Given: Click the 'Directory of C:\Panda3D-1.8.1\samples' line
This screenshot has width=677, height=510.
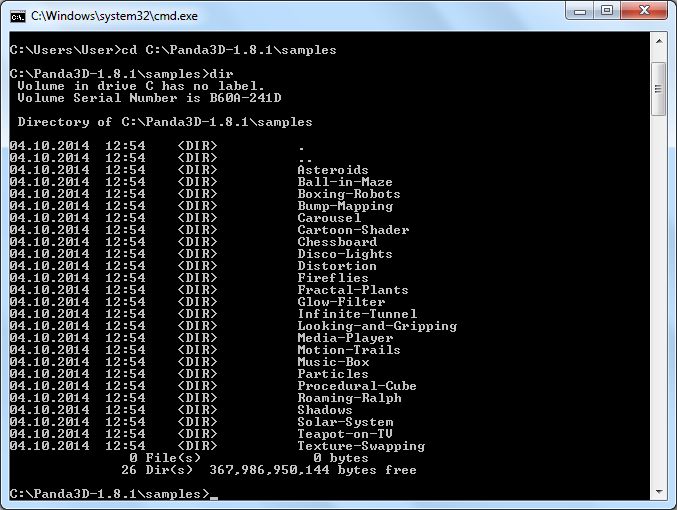Looking at the screenshot, I should pos(165,122).
